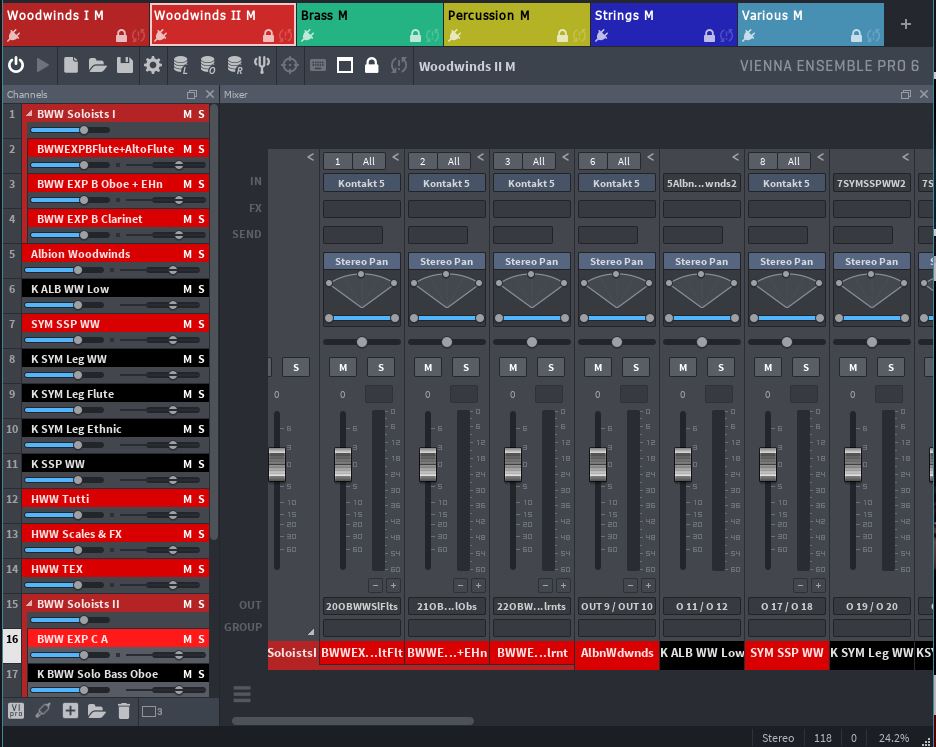Open the 5Albn...wnds2 plugin slot
936x747 pixels.
[x=701, y=183]
